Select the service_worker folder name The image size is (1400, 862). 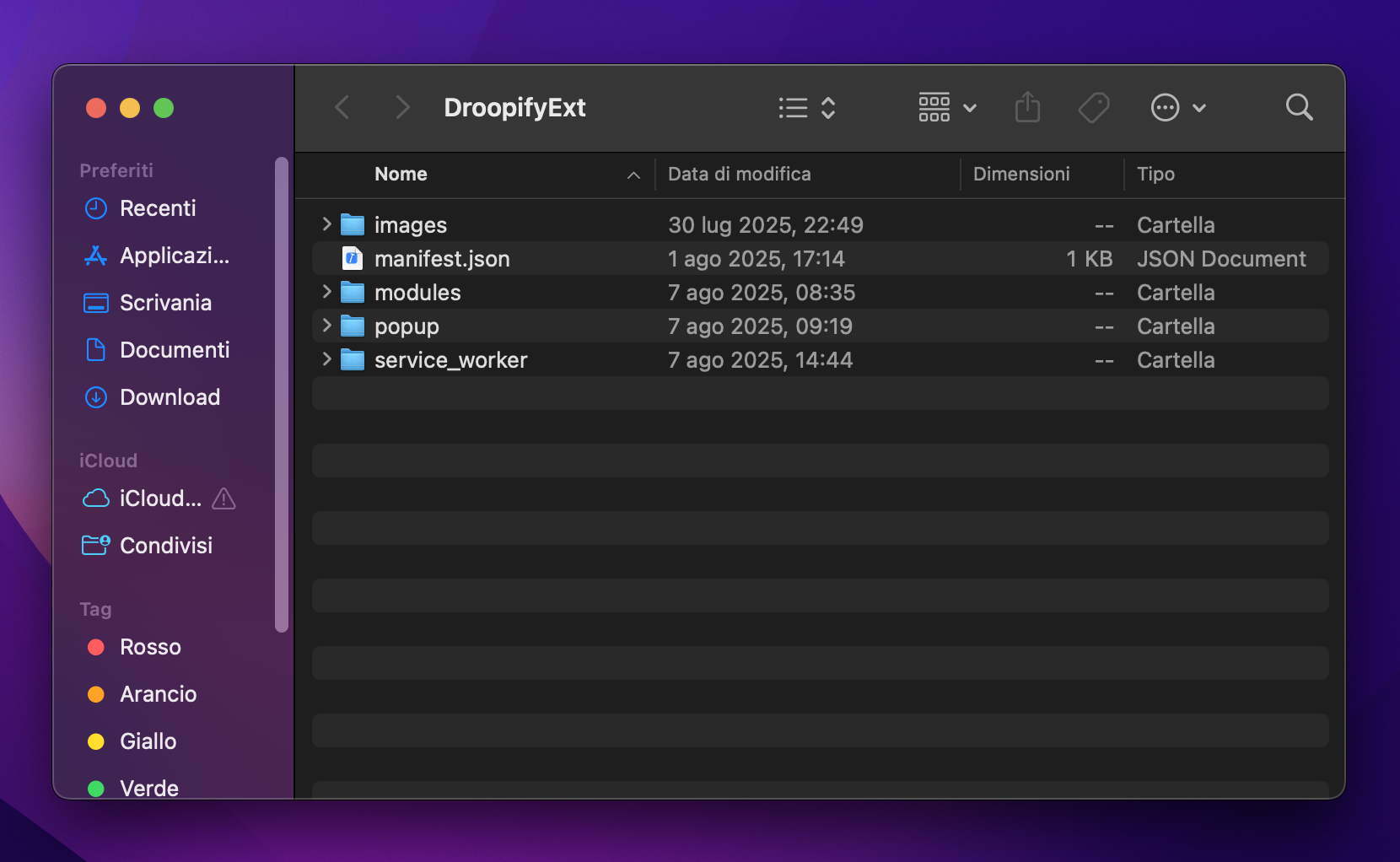tap(450, 360)
